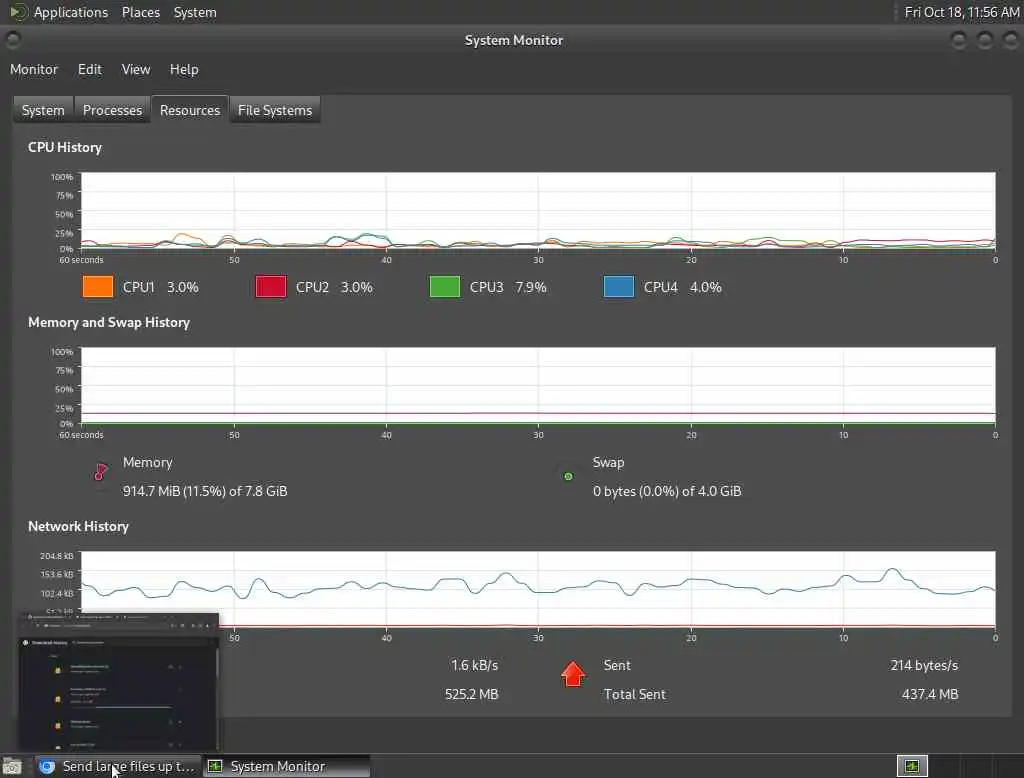Switch to the Send large files browser task

click(118, 766)
